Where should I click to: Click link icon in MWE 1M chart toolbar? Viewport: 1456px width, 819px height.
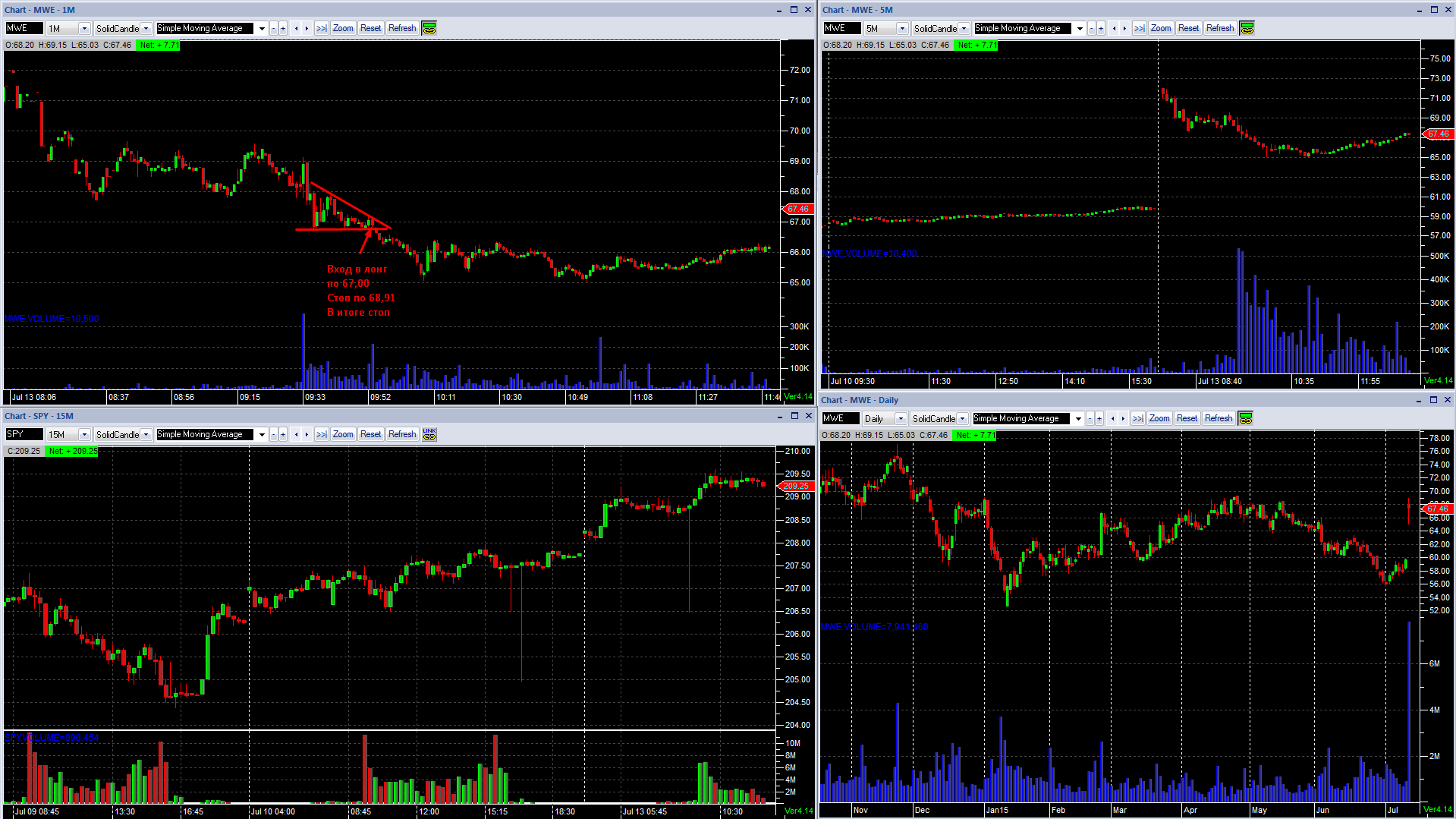pyautogui.click(x=429, y=28)
